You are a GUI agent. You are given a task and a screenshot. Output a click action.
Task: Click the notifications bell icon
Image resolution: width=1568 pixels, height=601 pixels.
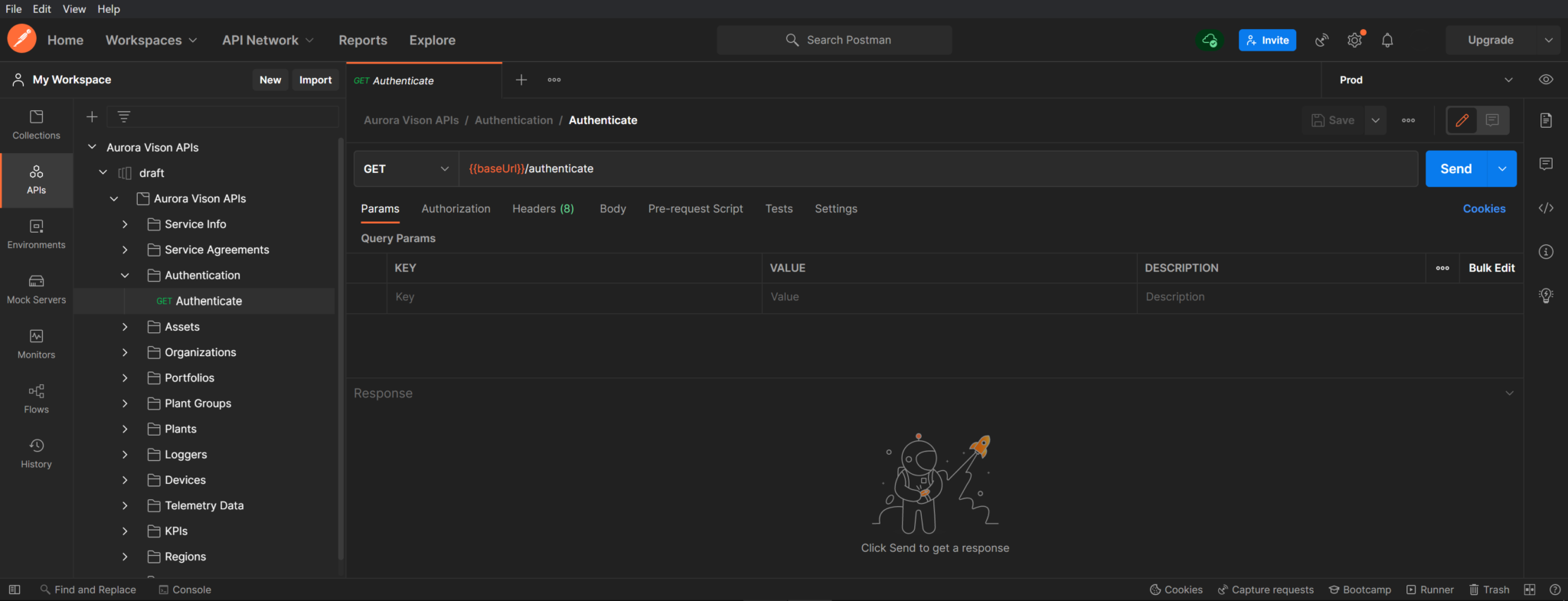pyautogui.click(x=1387, y=41)
